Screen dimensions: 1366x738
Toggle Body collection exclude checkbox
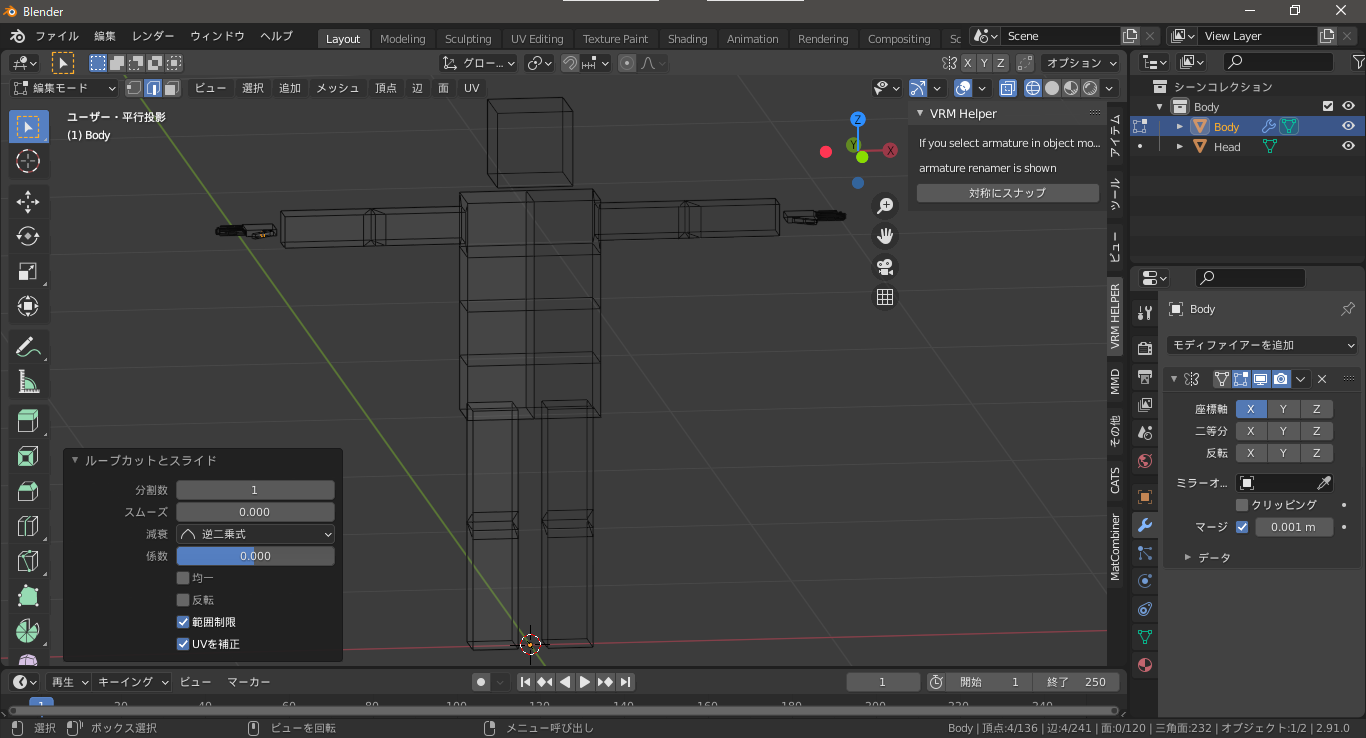tap(1328, 106)
